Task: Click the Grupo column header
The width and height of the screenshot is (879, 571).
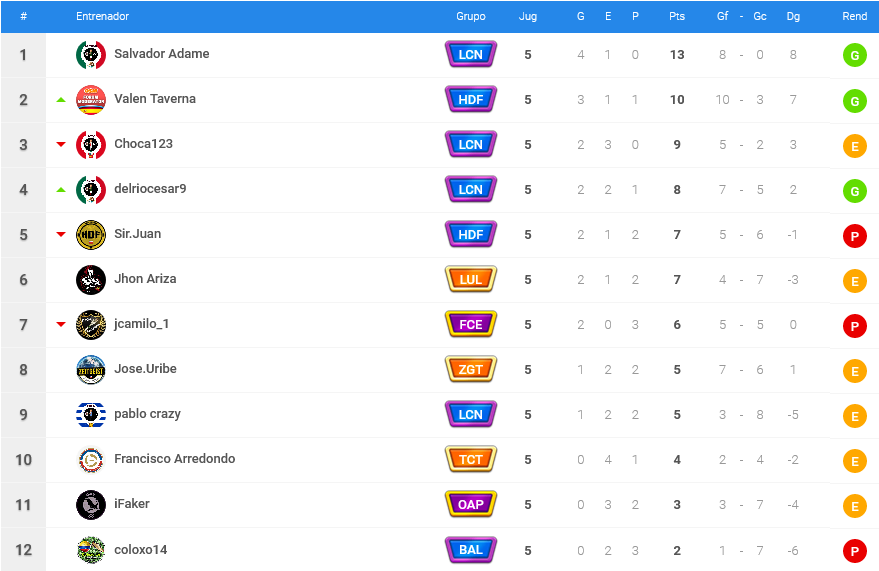Action: [x=471, y=16]
